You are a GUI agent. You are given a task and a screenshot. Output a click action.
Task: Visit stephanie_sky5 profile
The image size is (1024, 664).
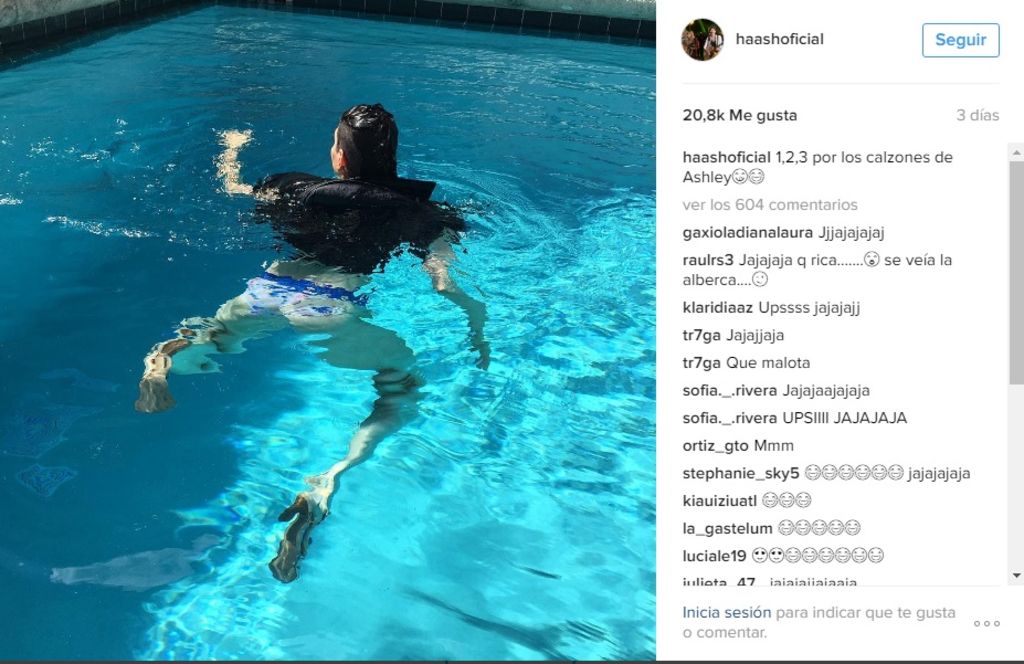741,473
